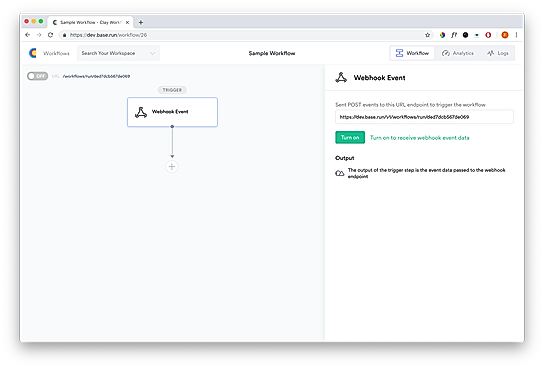The height and width of the screenshot is (368, 544).
Task: Toggle the workflow OFF switch on
Action: tap(37, 76)
